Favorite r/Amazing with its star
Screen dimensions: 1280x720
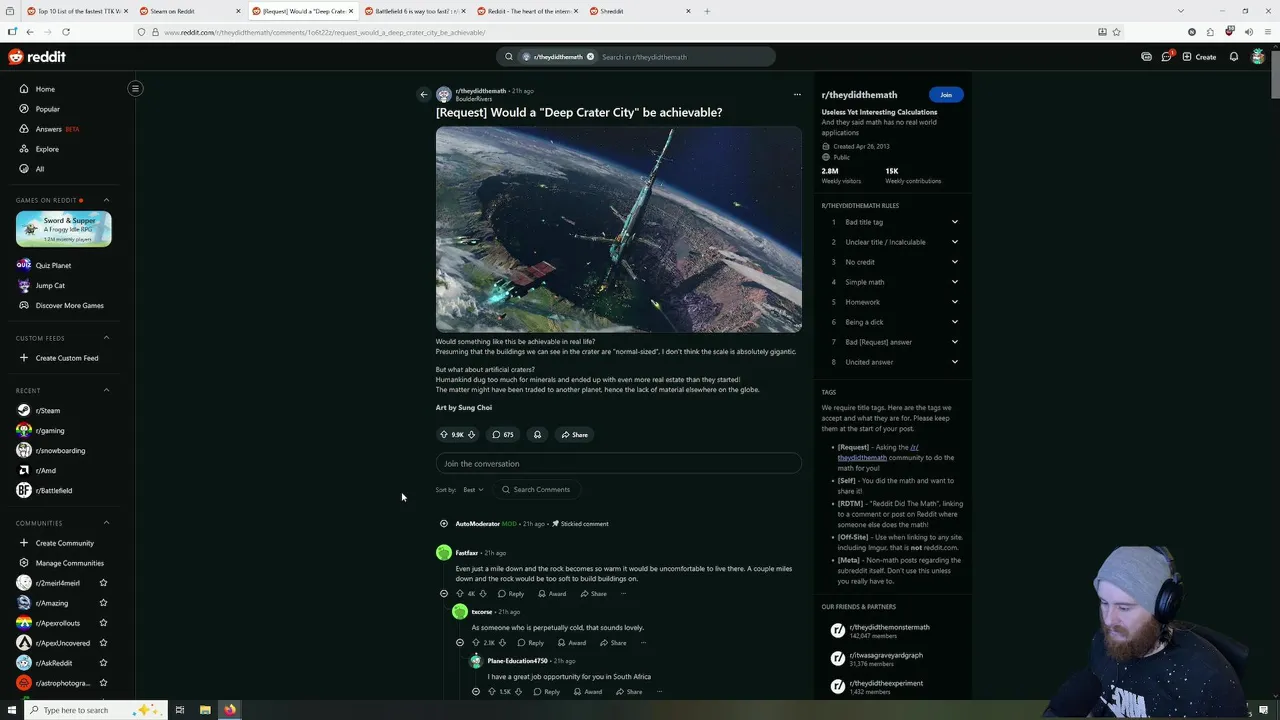tap(103, 603)
